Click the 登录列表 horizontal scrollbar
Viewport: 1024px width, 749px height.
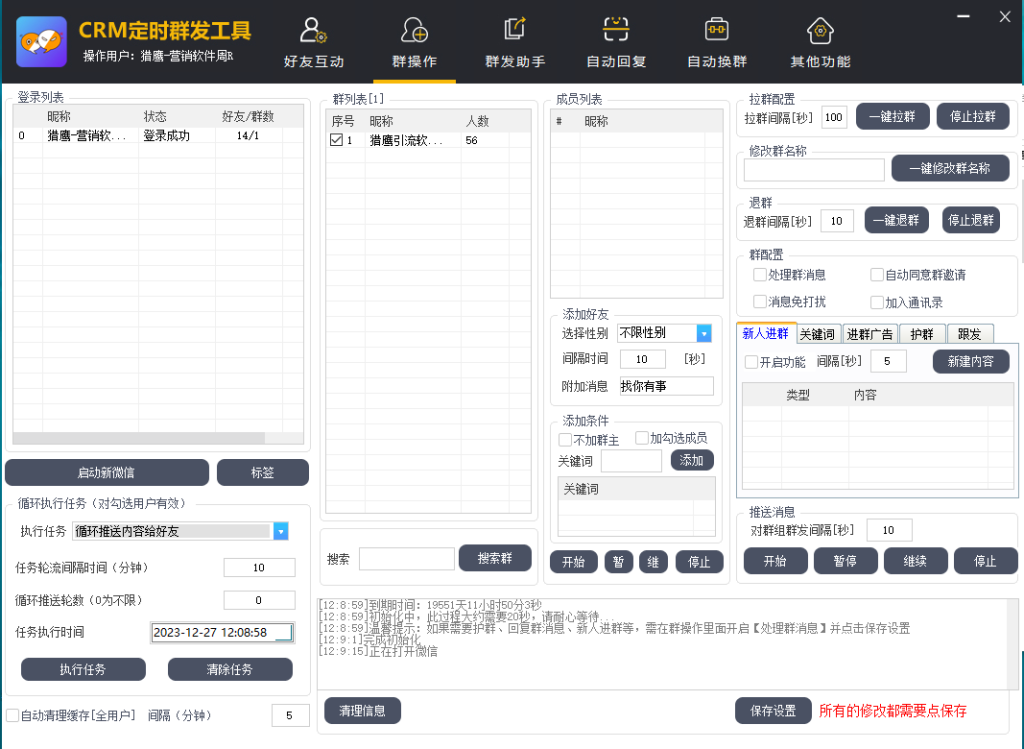(x=138, y=438)
